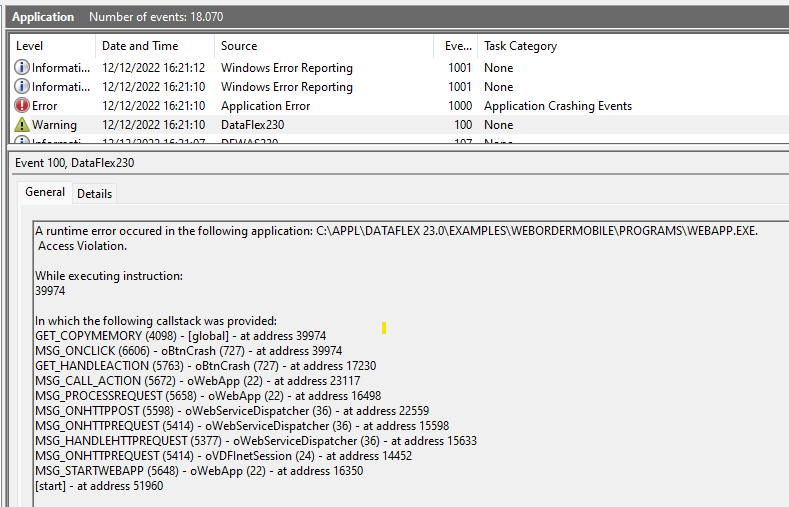Click the MSG_PROCESSREQUEST (5658) callstack line

pyautogui.click(x=208, y=396)
